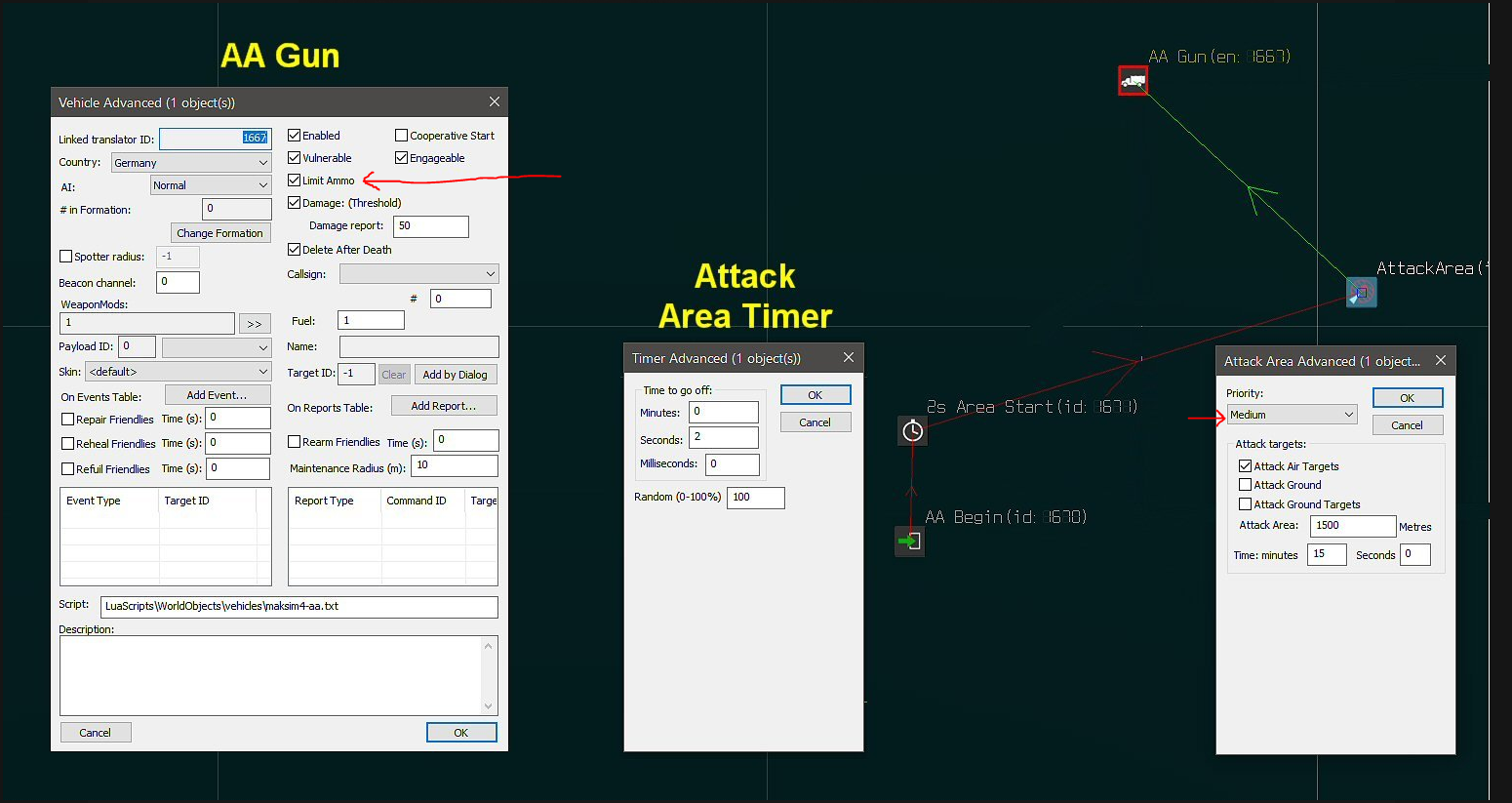Viewport: 1512px width, 803px height.
Task: Enable the Cooperative Start checkbox
Action: click(x=401, y=136)
